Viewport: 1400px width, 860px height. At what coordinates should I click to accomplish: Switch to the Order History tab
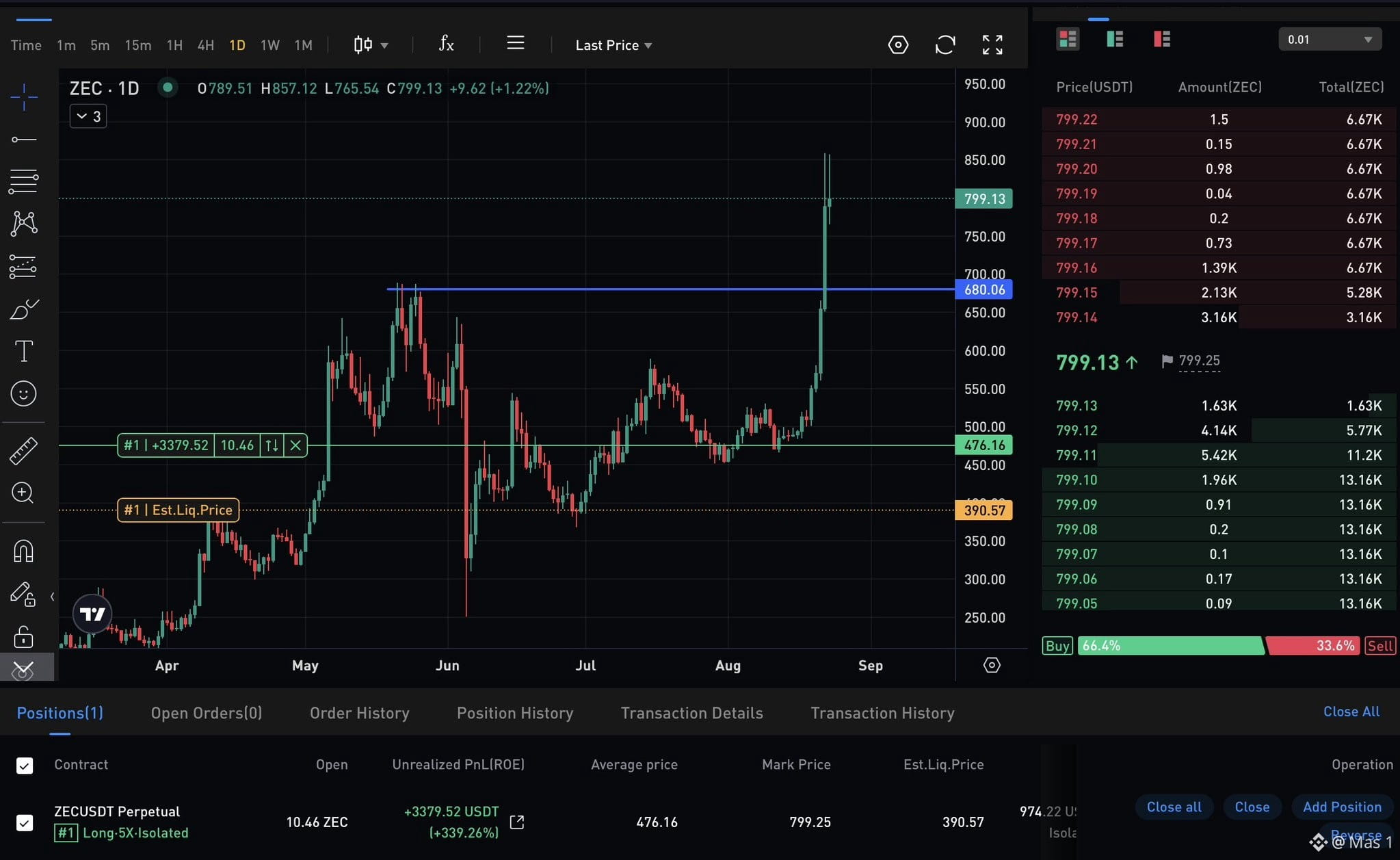pos(359,713)
